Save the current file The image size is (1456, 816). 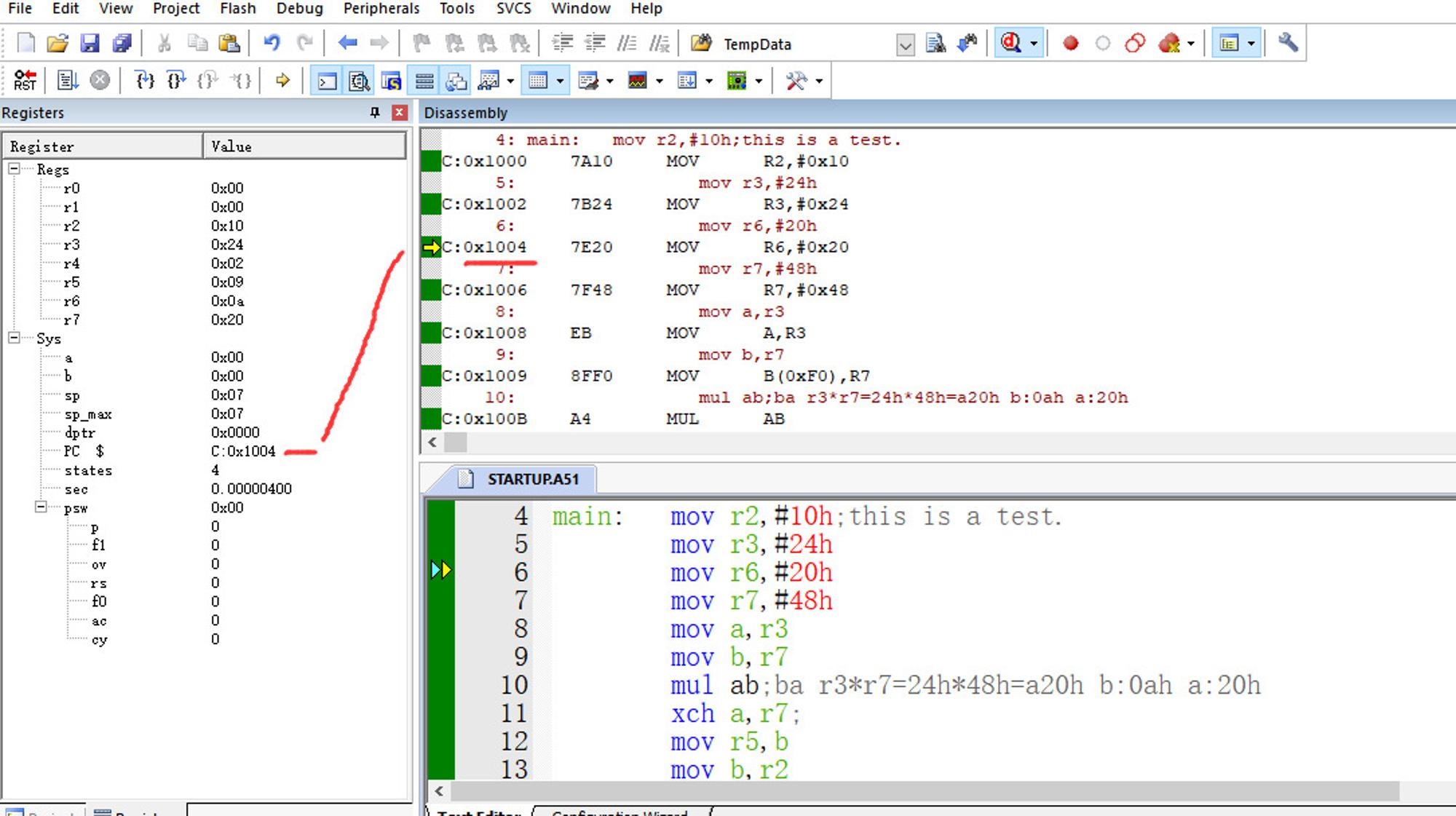(x=90, y=44)
